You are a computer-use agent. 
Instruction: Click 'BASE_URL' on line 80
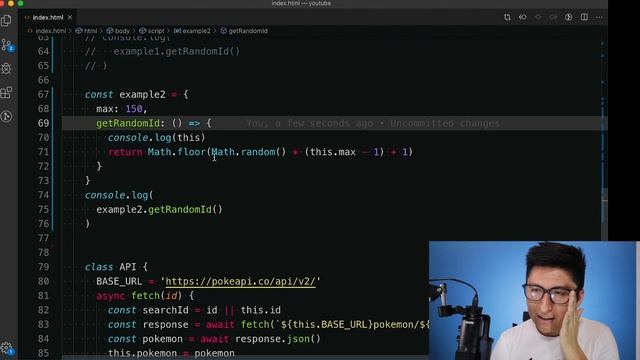(x=119, y=281)
